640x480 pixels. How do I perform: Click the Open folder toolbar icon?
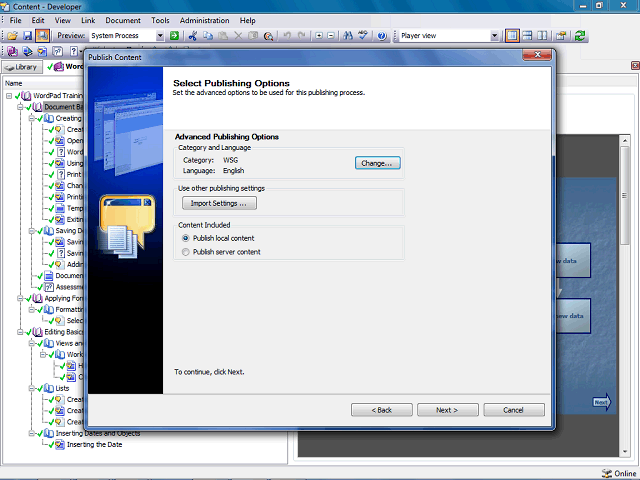point(12,36)
